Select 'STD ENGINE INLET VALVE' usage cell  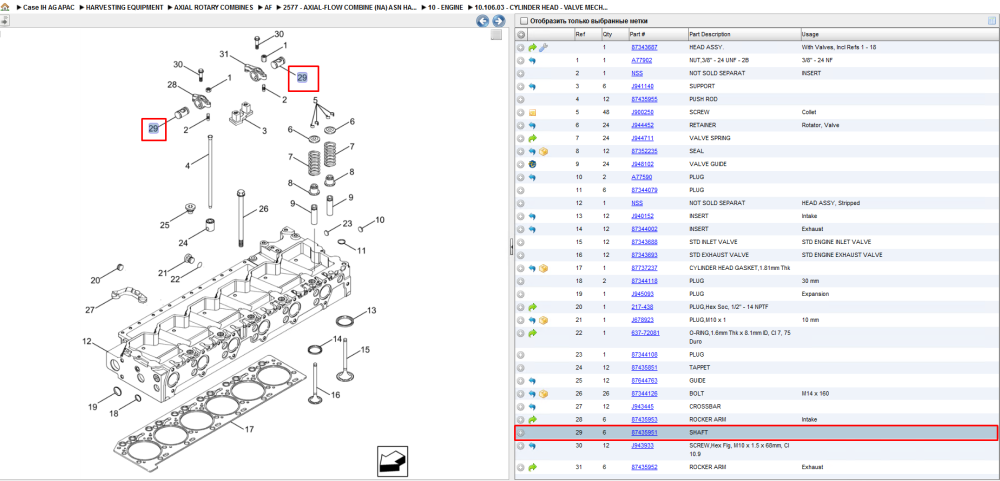point(837,242)
